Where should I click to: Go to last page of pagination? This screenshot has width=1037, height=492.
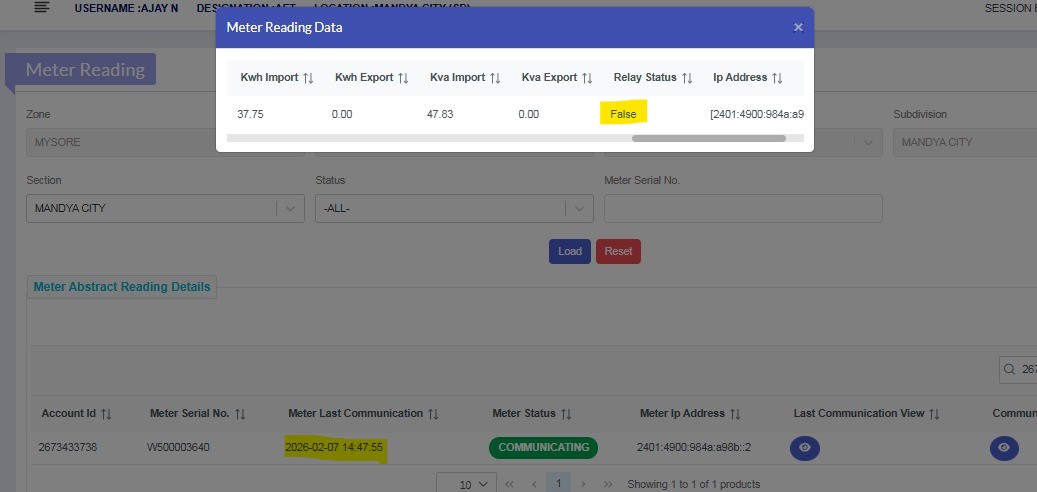[608, 484]
